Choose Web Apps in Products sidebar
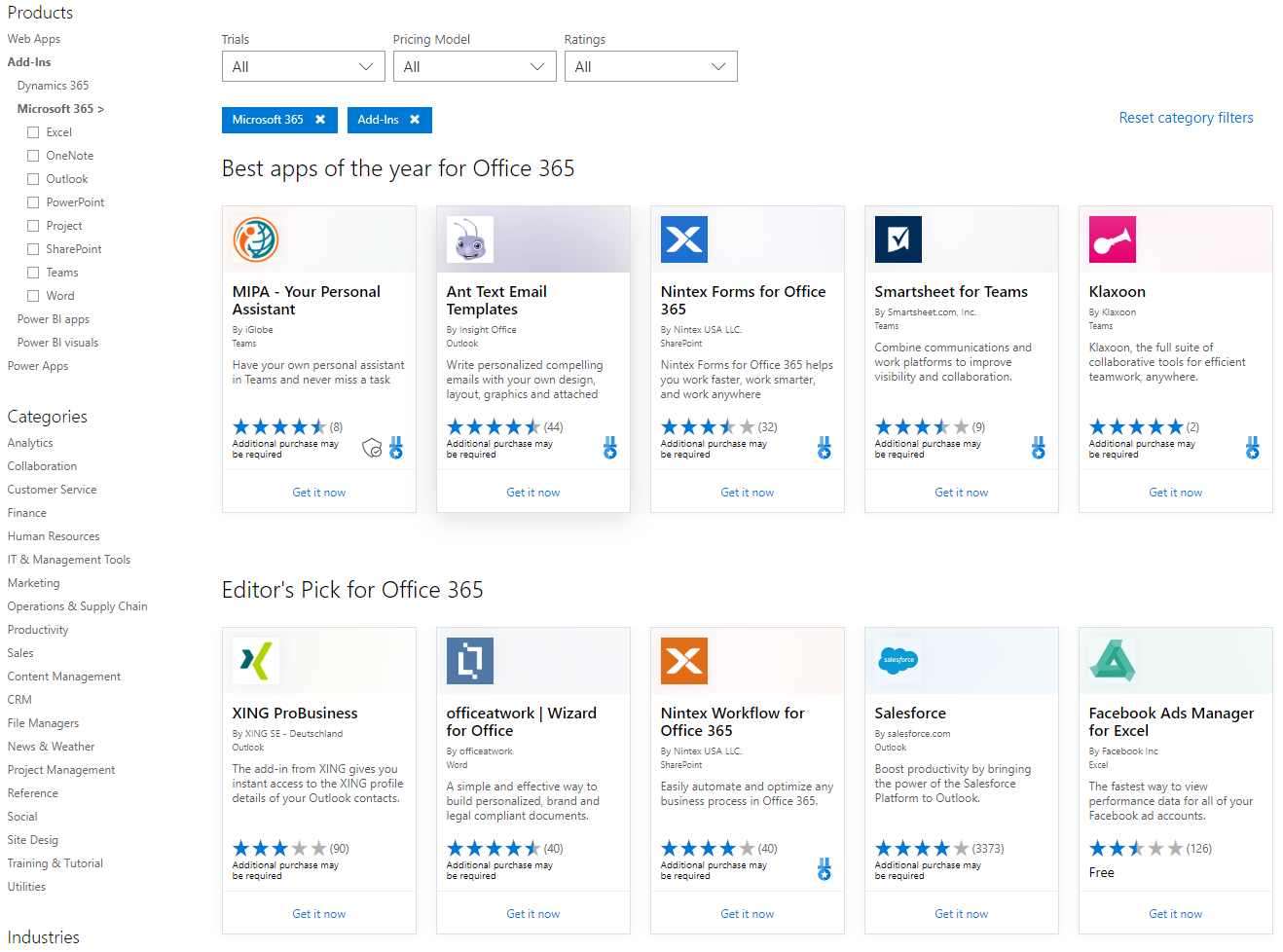Viewport: 1283px width, 952px height. [34, 39]
